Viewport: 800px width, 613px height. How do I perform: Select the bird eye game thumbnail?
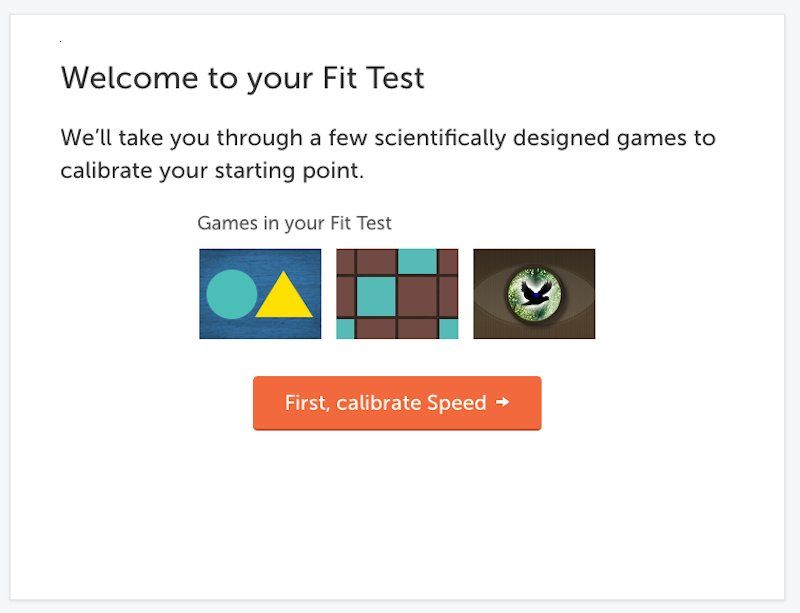click(534, 294)
